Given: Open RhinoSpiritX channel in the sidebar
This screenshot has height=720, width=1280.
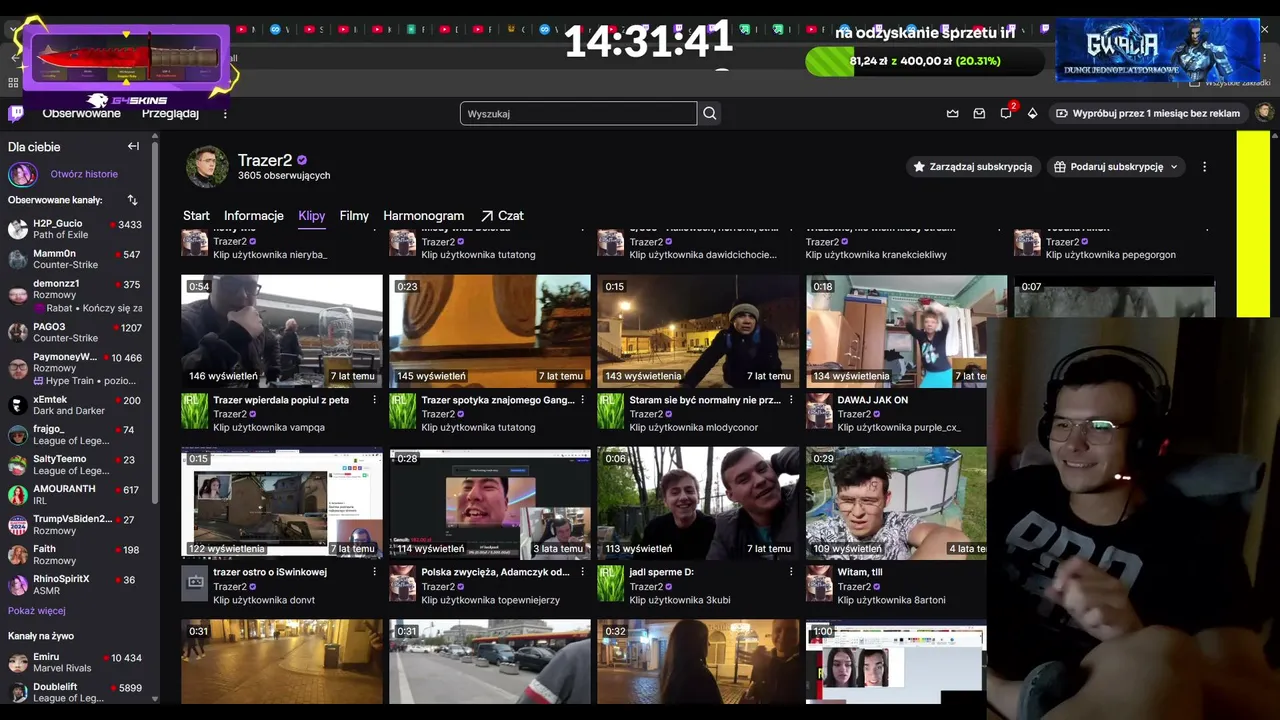Looking at the screenshot, I should click(x=76, y=585).
